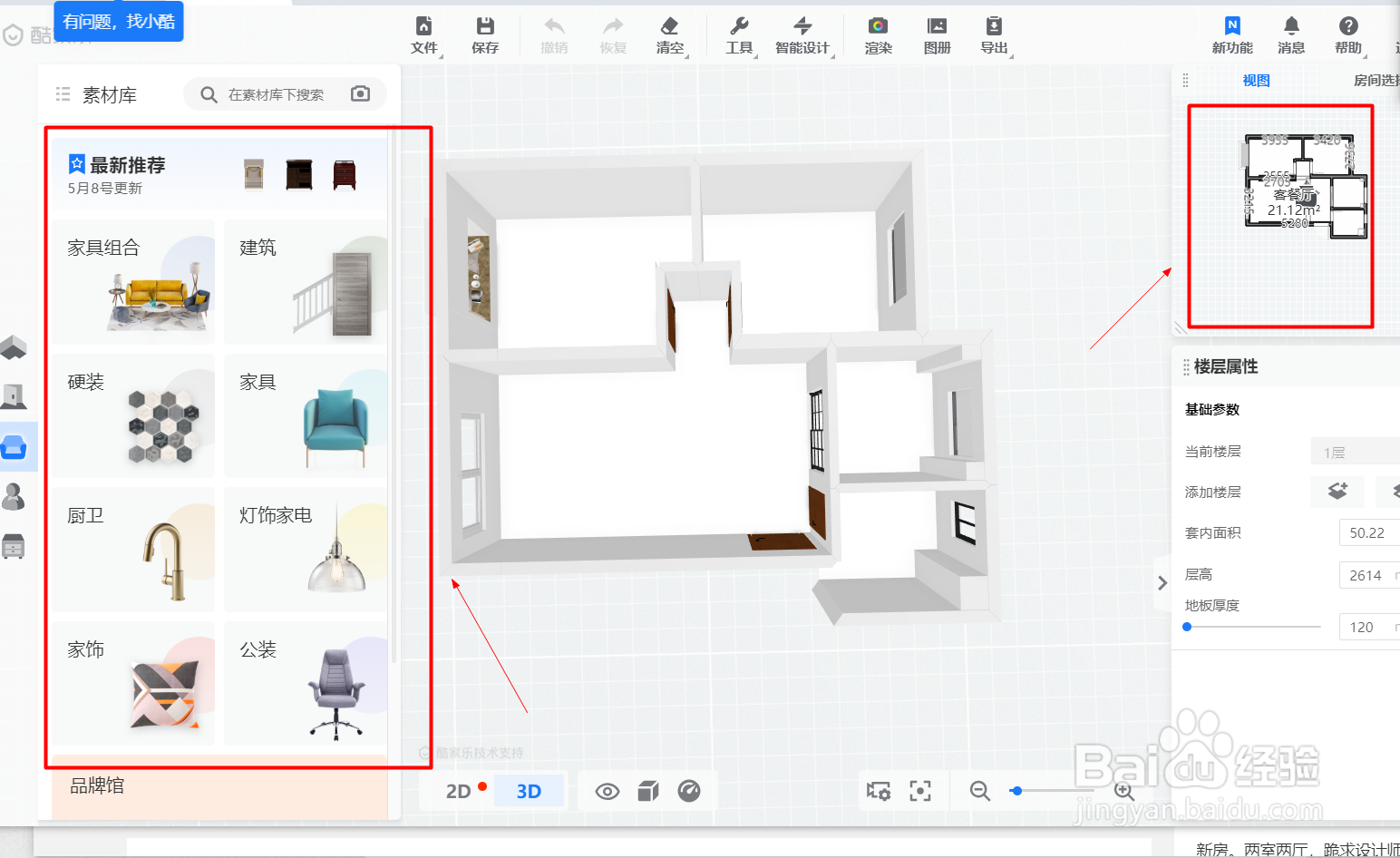The height and width of the screenshot is (858, 1400).
Task: Click the 在素材库下搜索 search field
Action: point(276,94)
